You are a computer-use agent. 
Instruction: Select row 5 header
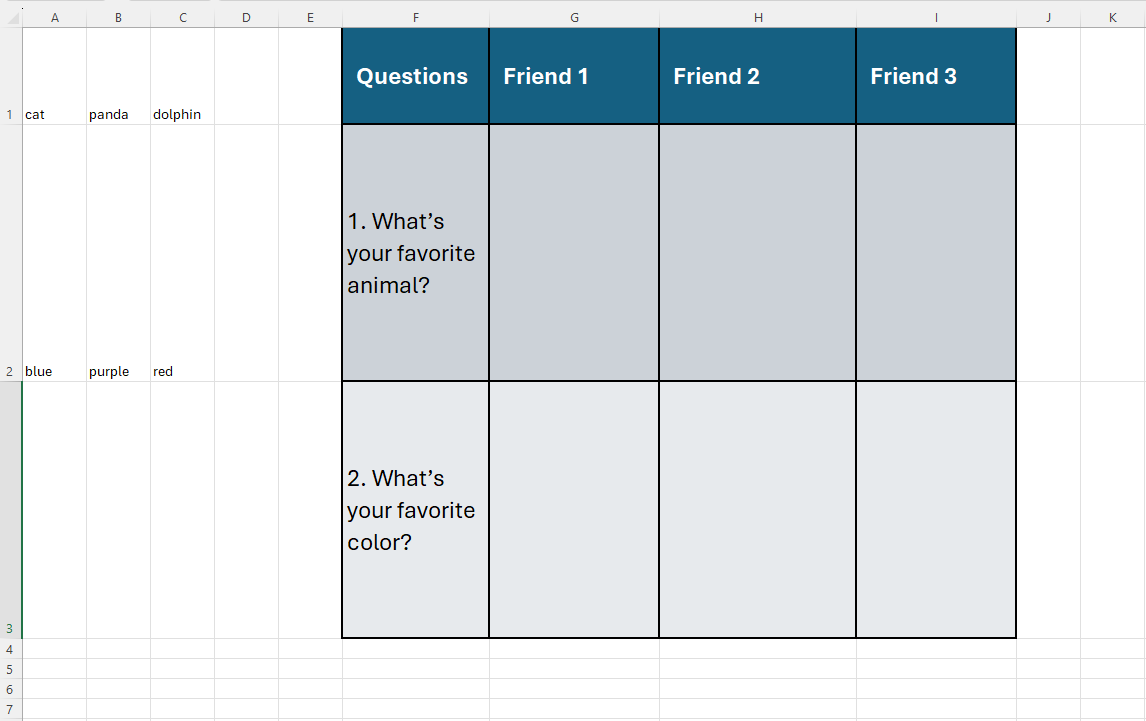[x=10, y=669]
